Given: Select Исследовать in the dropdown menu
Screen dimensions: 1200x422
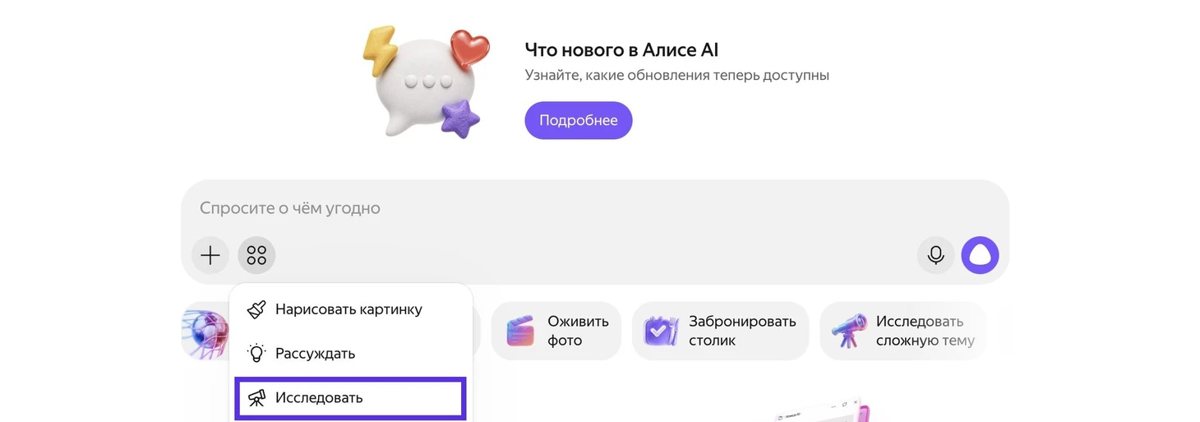Looking at the screenshot, I should 350,398.
